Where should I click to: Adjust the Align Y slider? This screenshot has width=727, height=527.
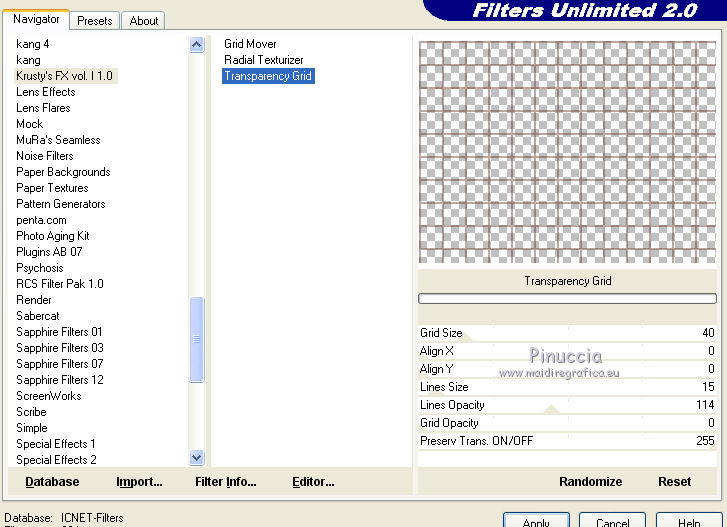coord(568,369)
